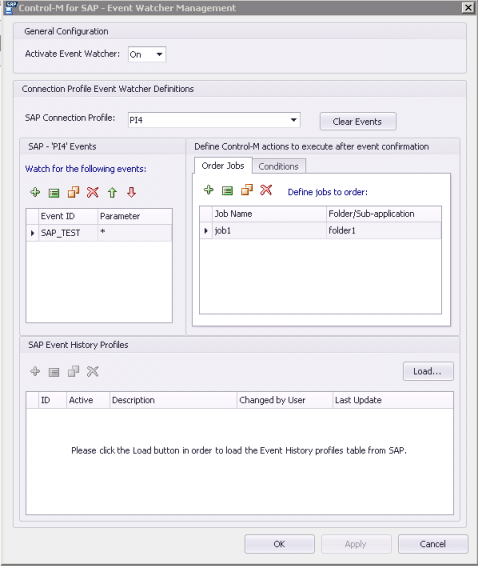Switch to the Conditions tab

pos(278,166)
